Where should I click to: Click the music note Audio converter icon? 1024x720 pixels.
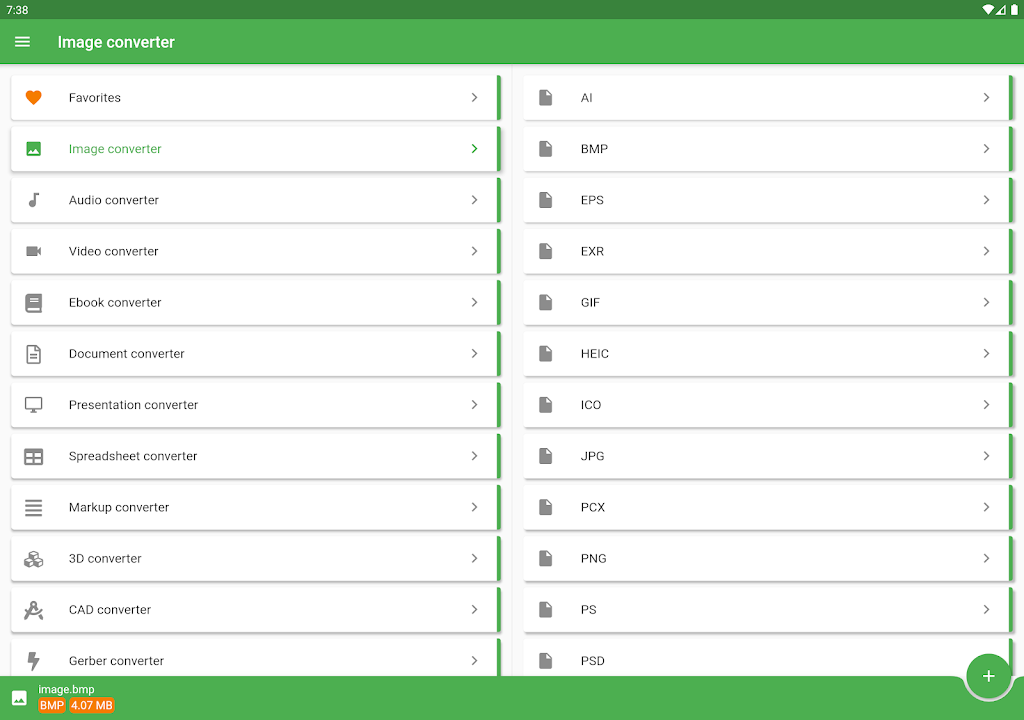click(x=33, y=200)
